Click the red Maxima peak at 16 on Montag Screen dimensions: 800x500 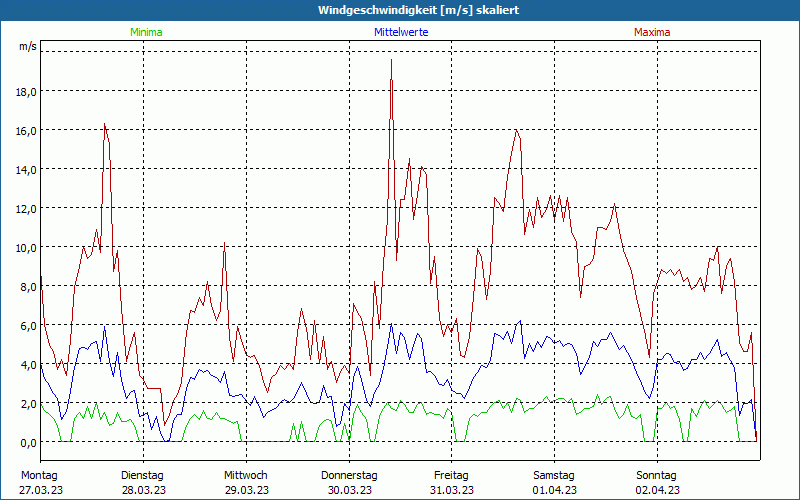click(x=104, y=124)
